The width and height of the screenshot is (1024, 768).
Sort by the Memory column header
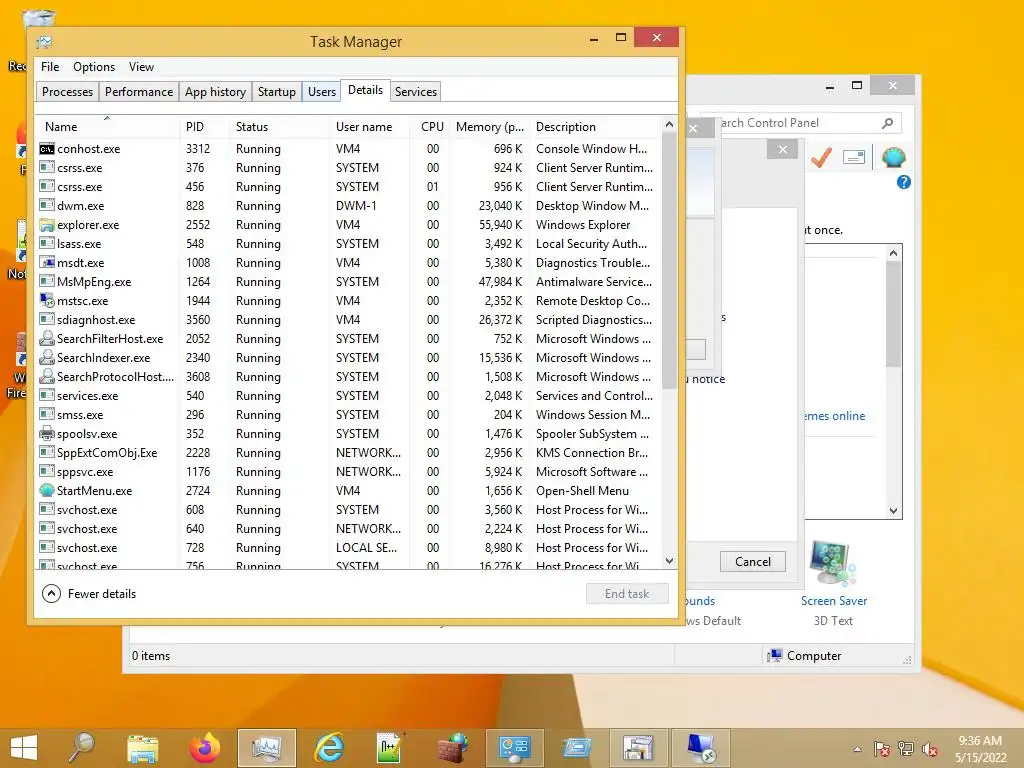tap(489, 127)
